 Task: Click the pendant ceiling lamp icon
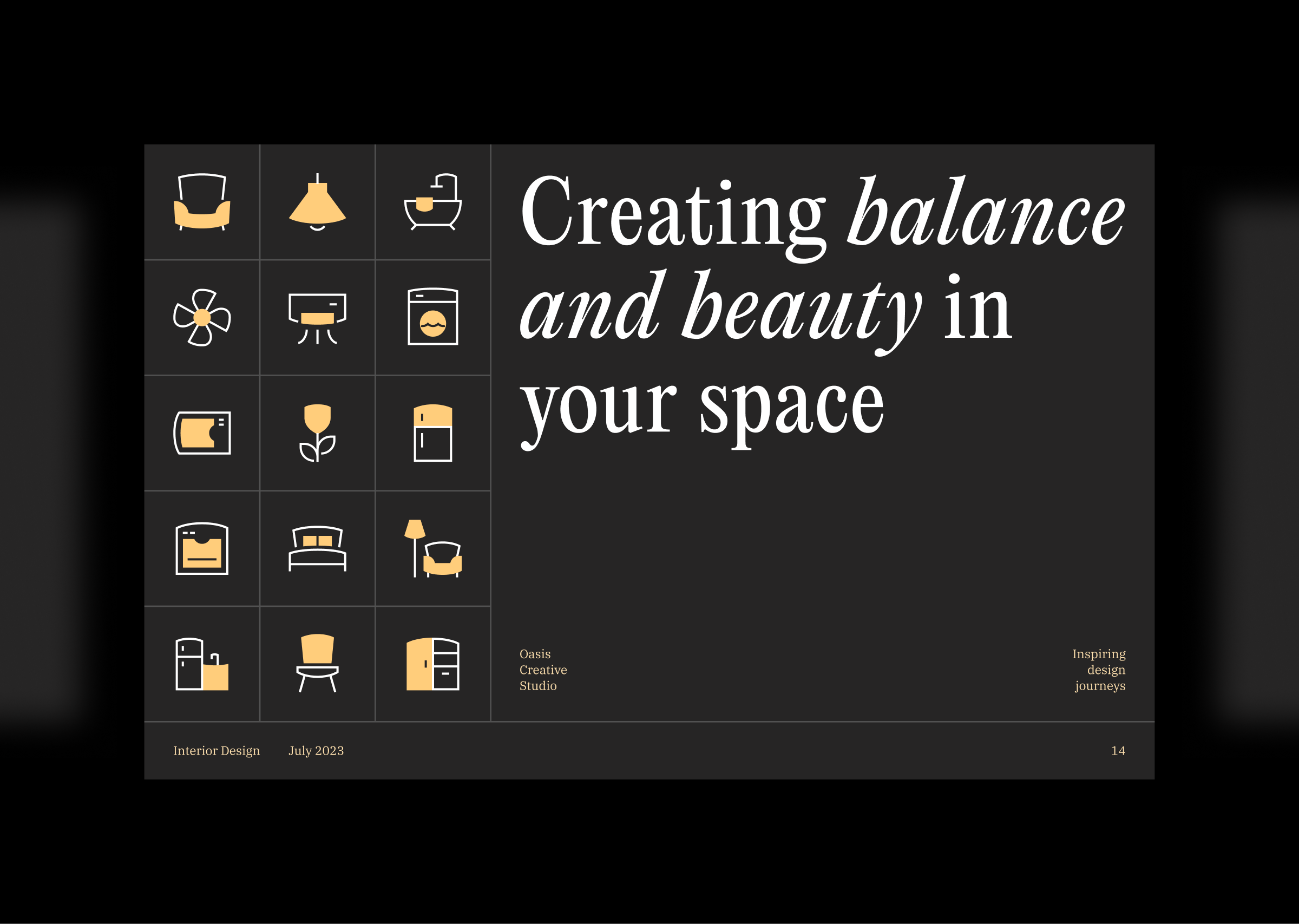point(317,202)
